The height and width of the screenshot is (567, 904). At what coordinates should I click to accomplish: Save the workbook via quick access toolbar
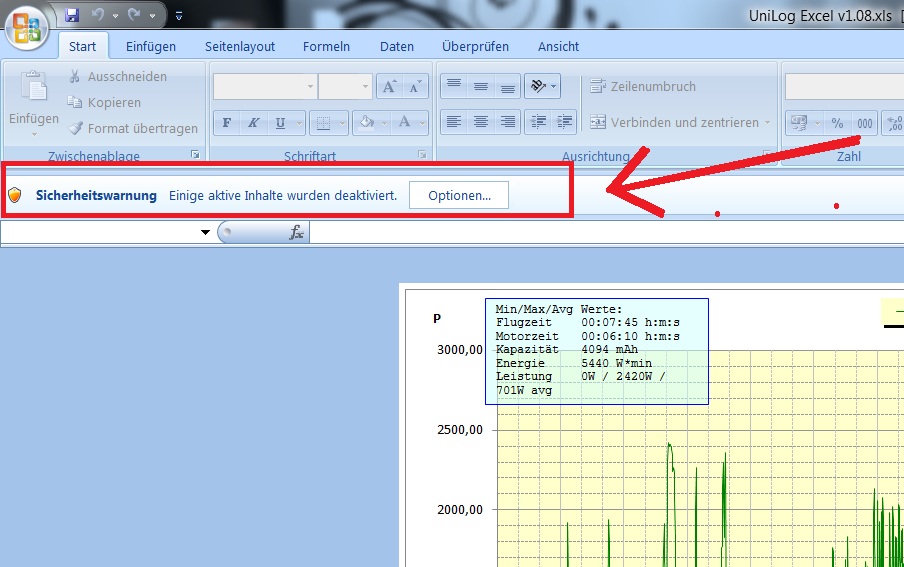click(72, 15)
